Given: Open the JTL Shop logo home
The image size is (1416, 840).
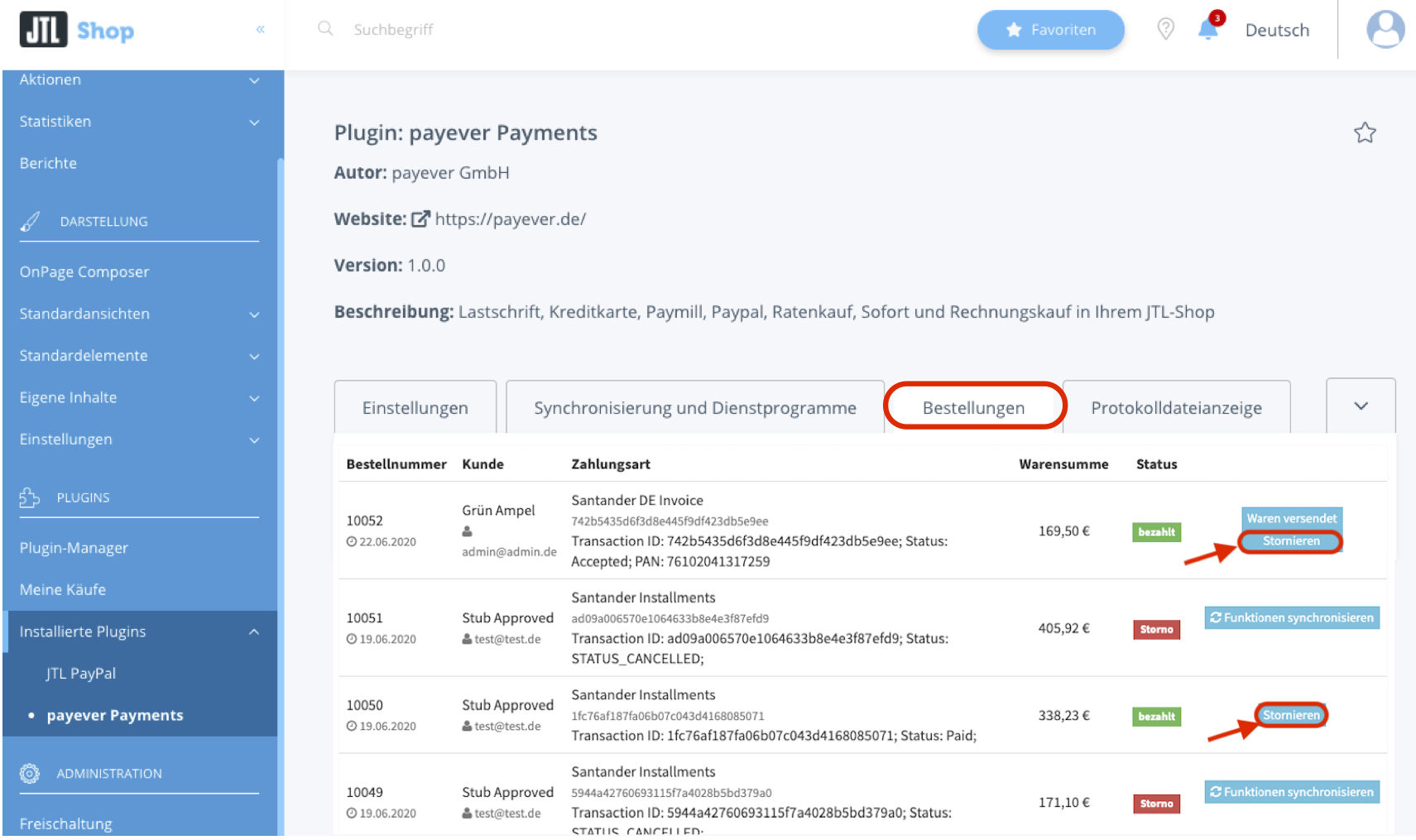Looking at the screenshot, I should click(x=77, y=30).
